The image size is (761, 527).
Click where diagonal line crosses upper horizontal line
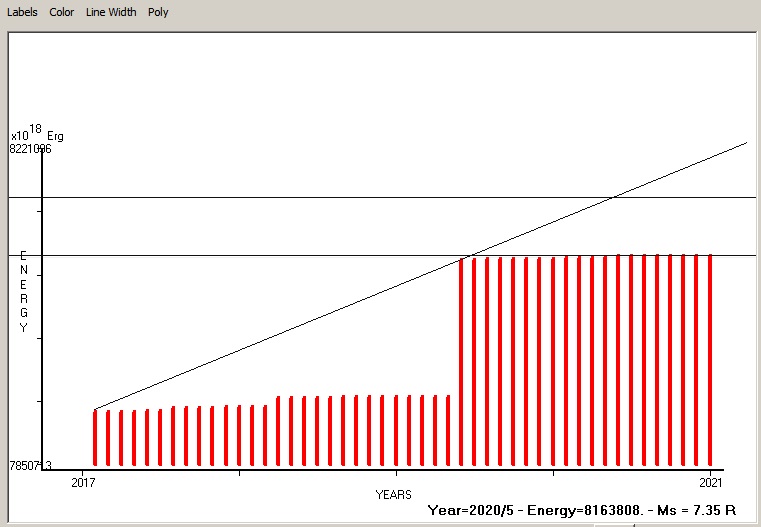612,198
